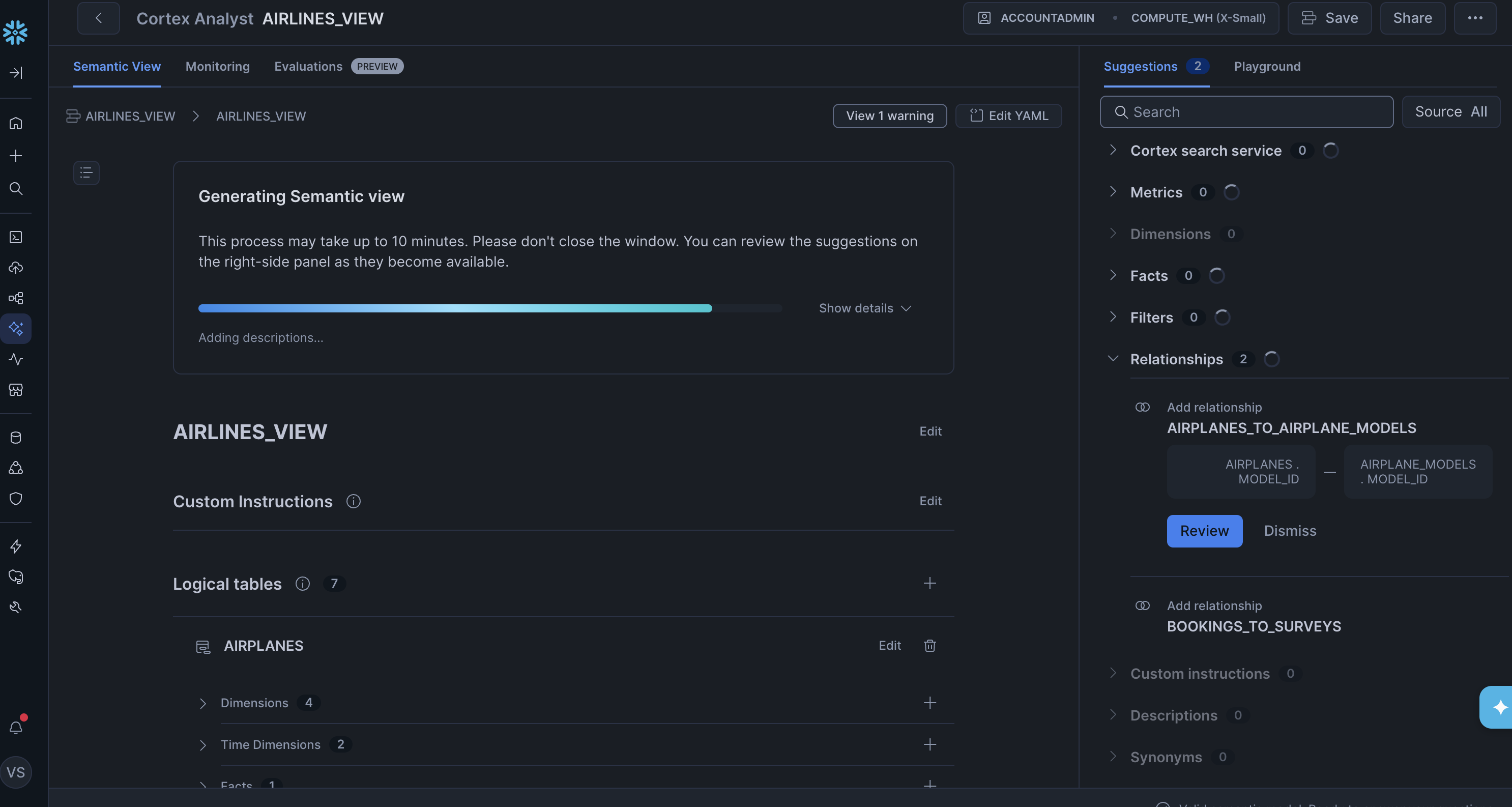Screen dimensions: 1512x807
Task: Open the Home icon in sidebar
Action: point(16,123)
